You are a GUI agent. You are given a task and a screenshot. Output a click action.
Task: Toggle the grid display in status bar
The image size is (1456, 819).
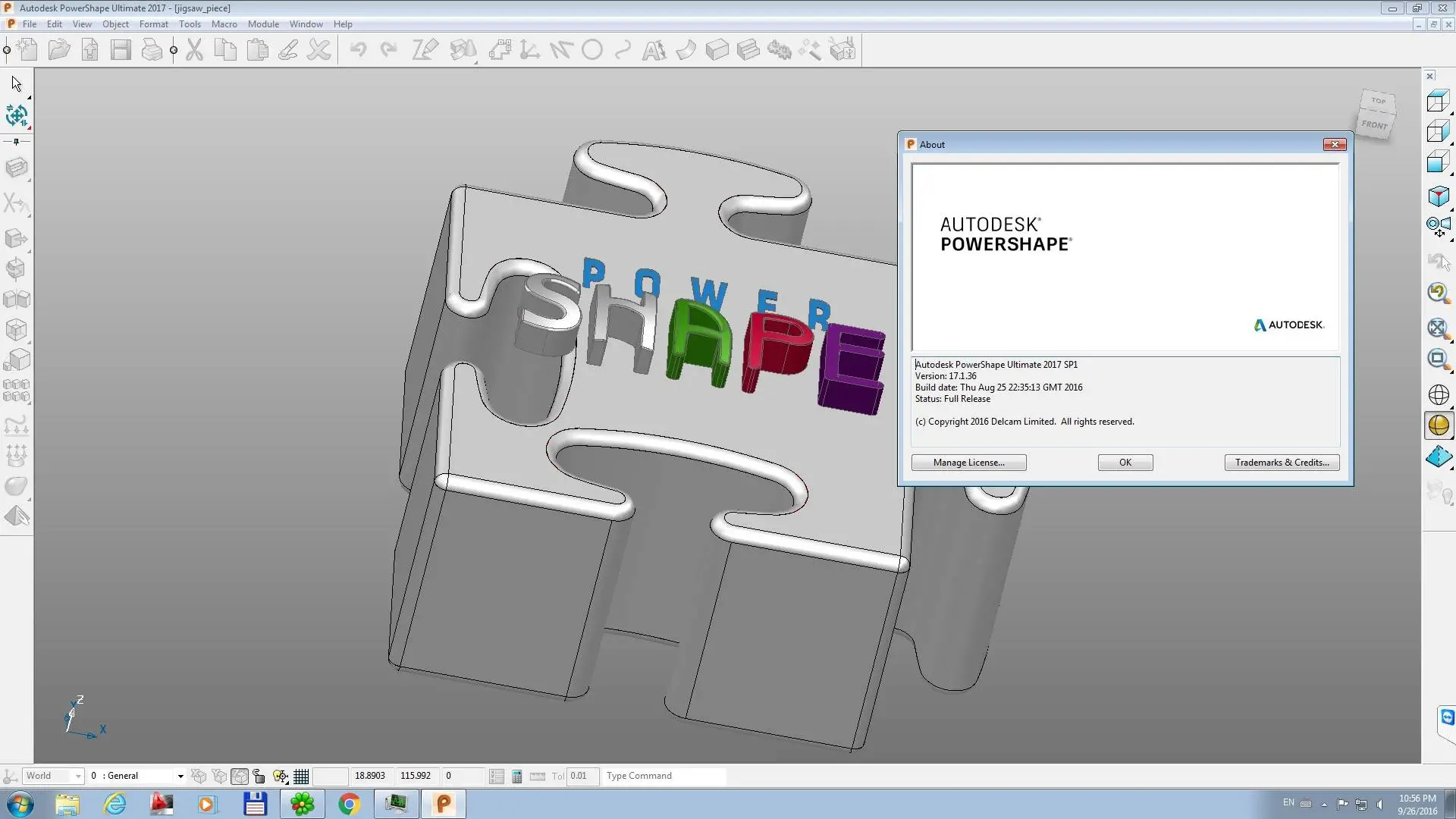[x=301, y=776]
